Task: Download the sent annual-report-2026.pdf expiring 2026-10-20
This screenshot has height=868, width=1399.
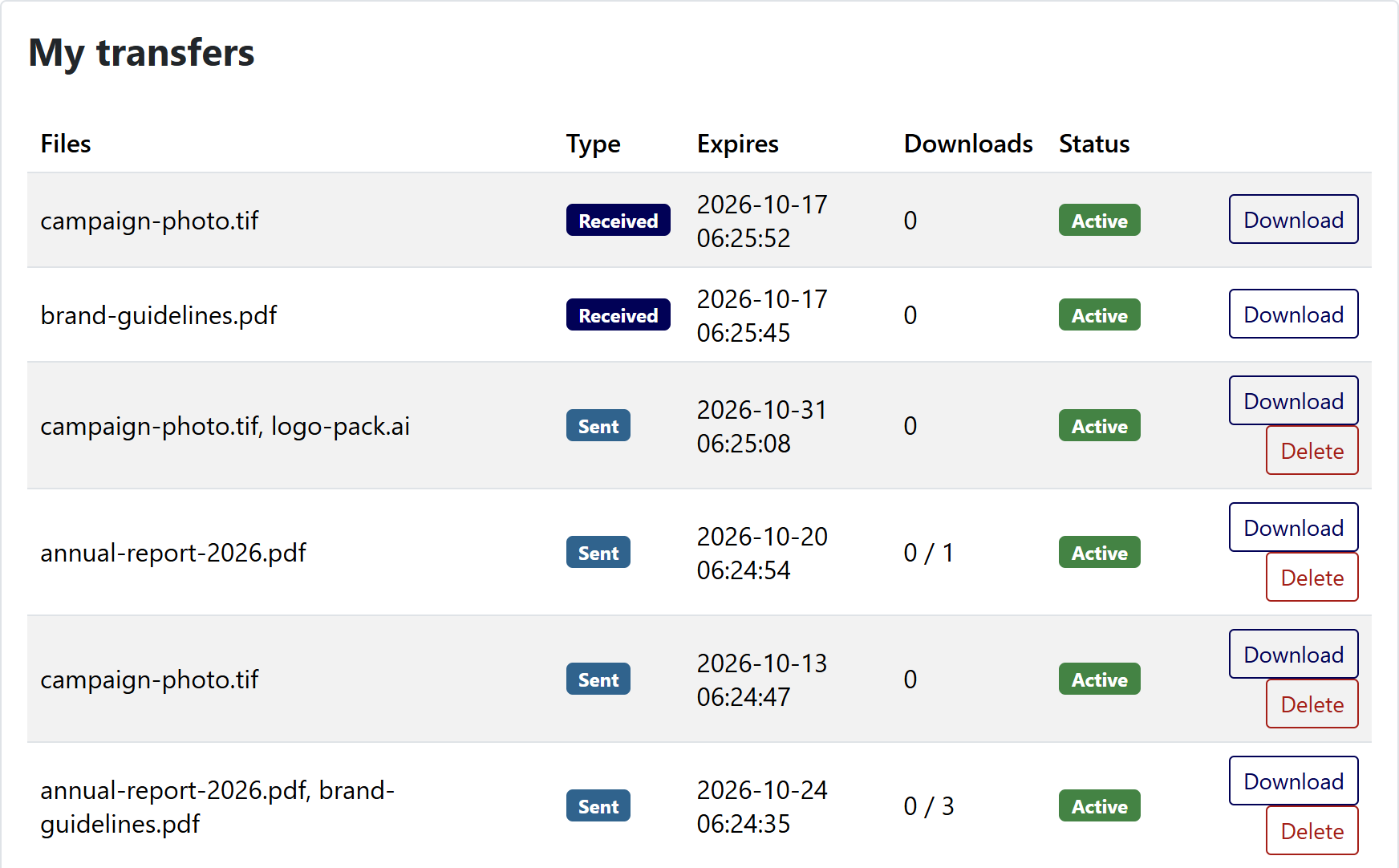Action: [1293, 527]
